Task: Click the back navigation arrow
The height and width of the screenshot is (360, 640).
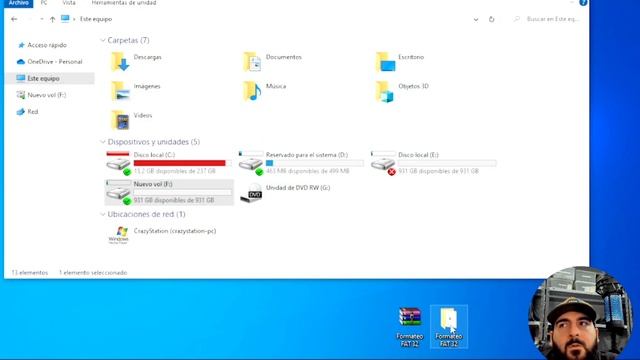Action: [14, 19]
